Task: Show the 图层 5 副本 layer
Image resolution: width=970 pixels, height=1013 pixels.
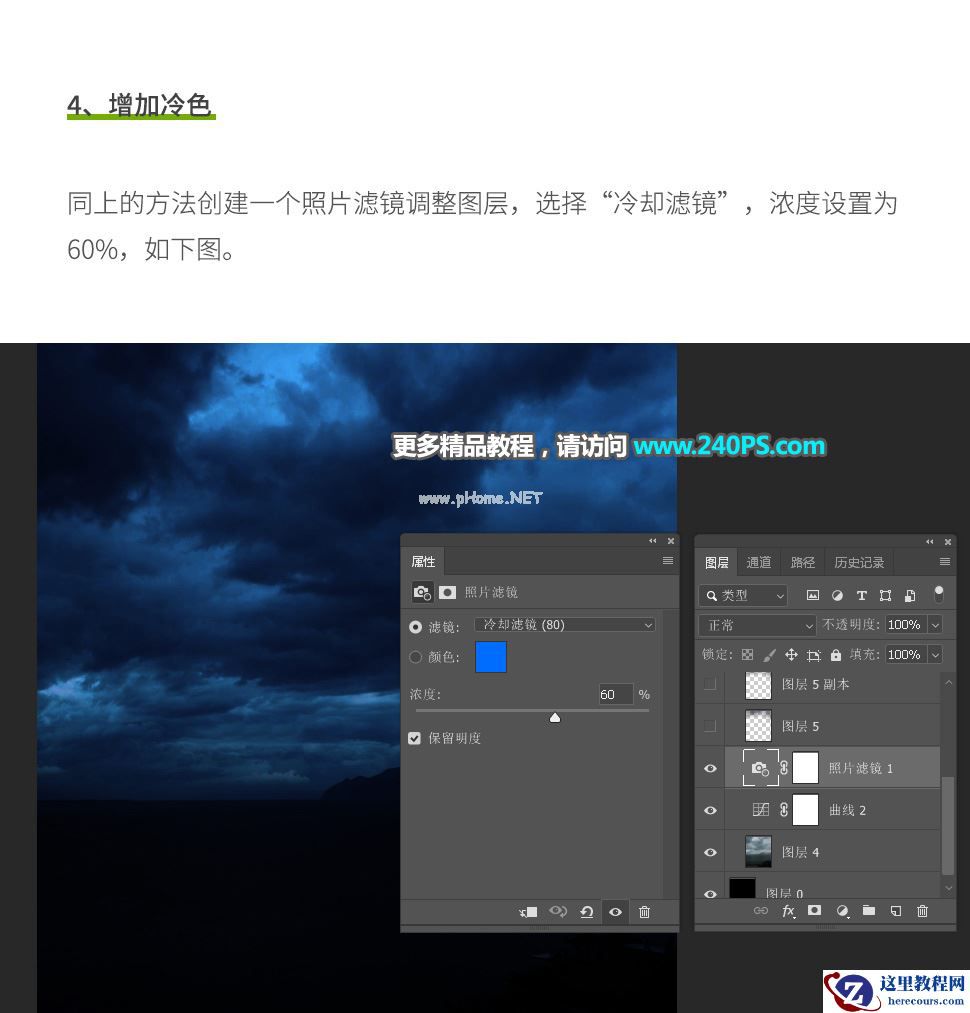Action: [x=710, y=684]
